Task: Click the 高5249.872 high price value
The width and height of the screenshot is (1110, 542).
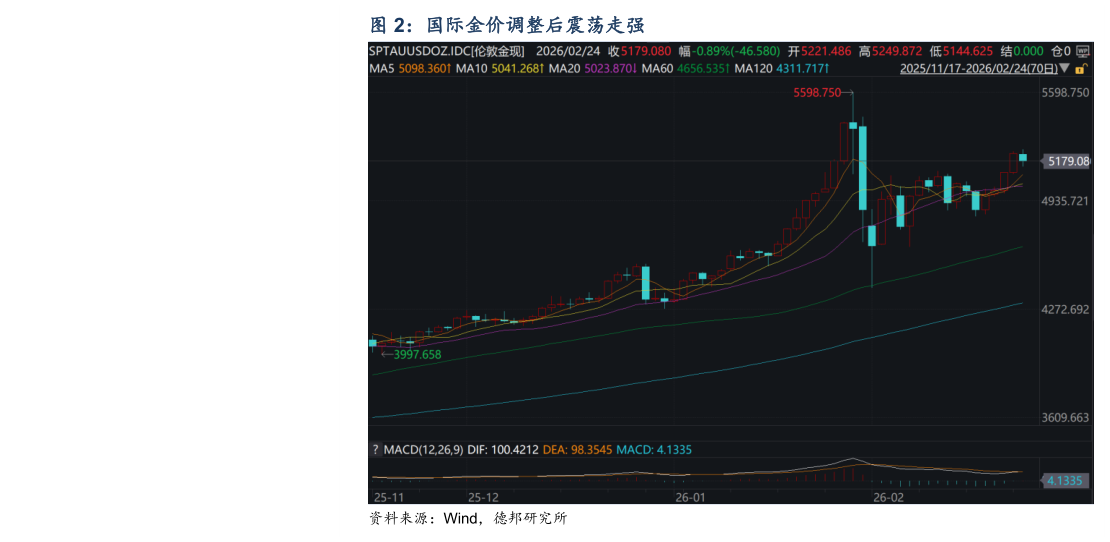Action: point(890,51)
